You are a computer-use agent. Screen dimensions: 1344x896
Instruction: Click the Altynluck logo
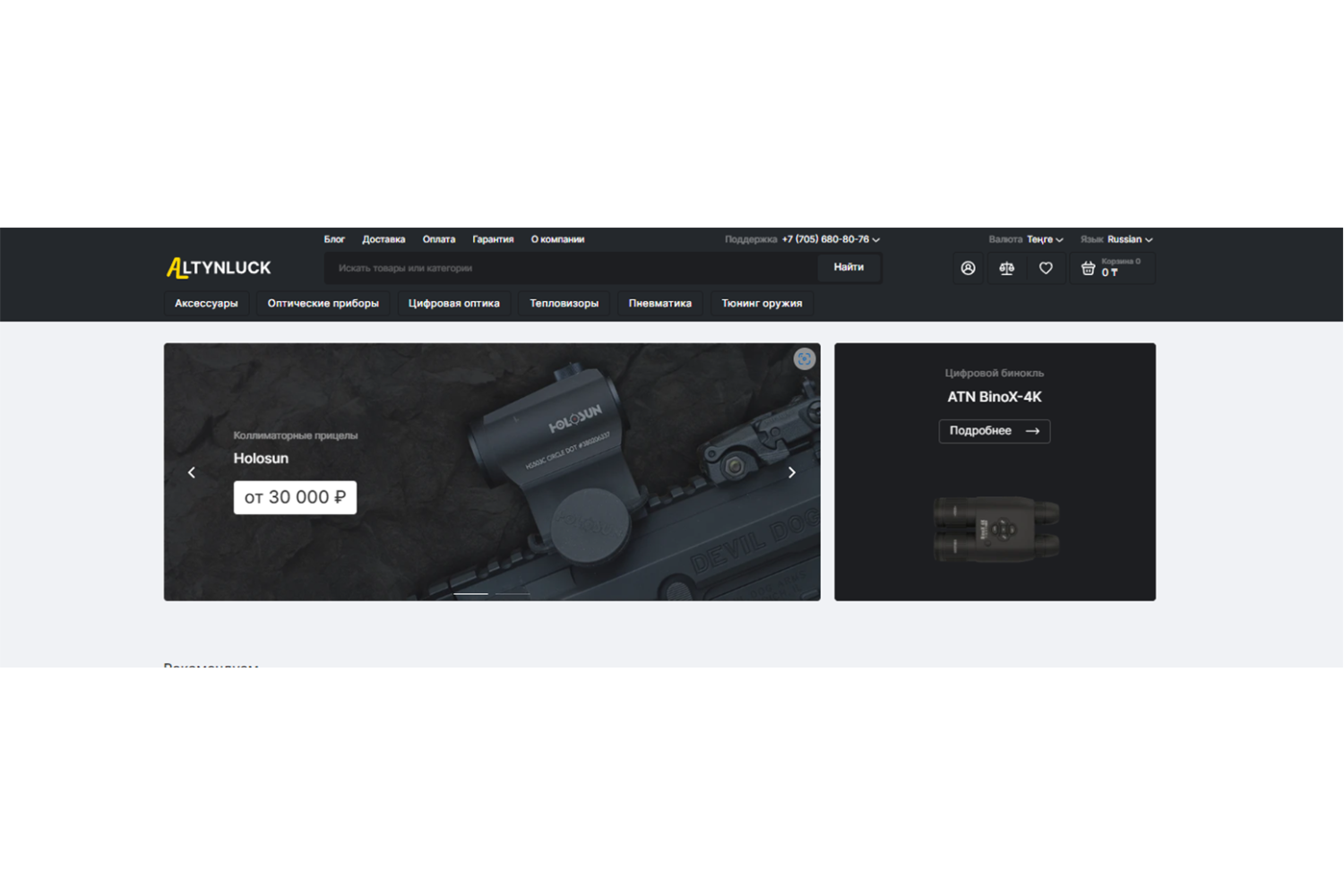[219, 267]
